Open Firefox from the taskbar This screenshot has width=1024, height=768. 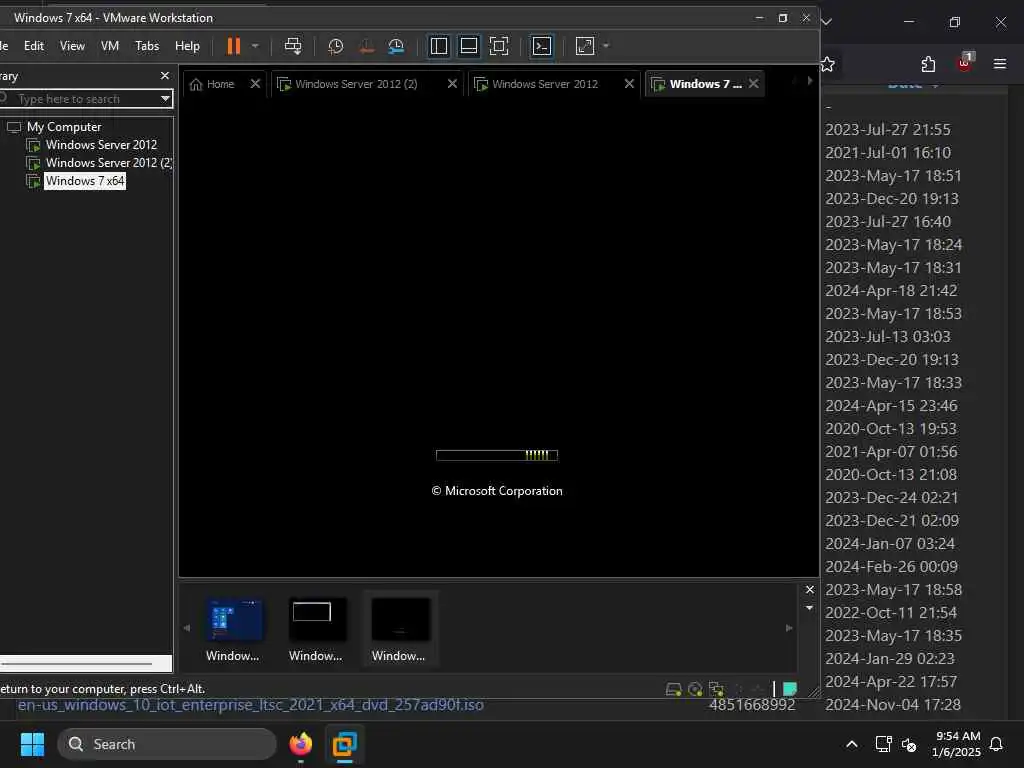pyautogui.click(x=301, y=744)
